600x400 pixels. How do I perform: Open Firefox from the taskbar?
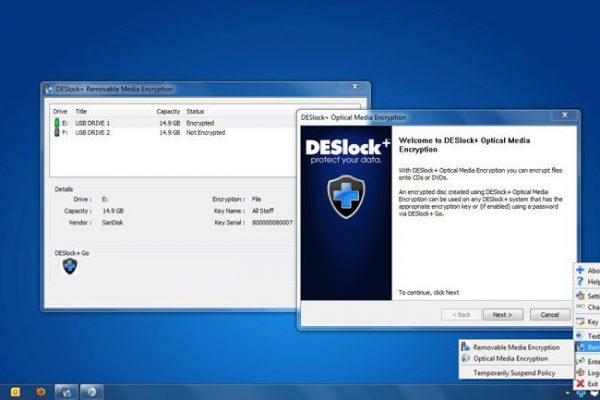(x=39, y=390)
